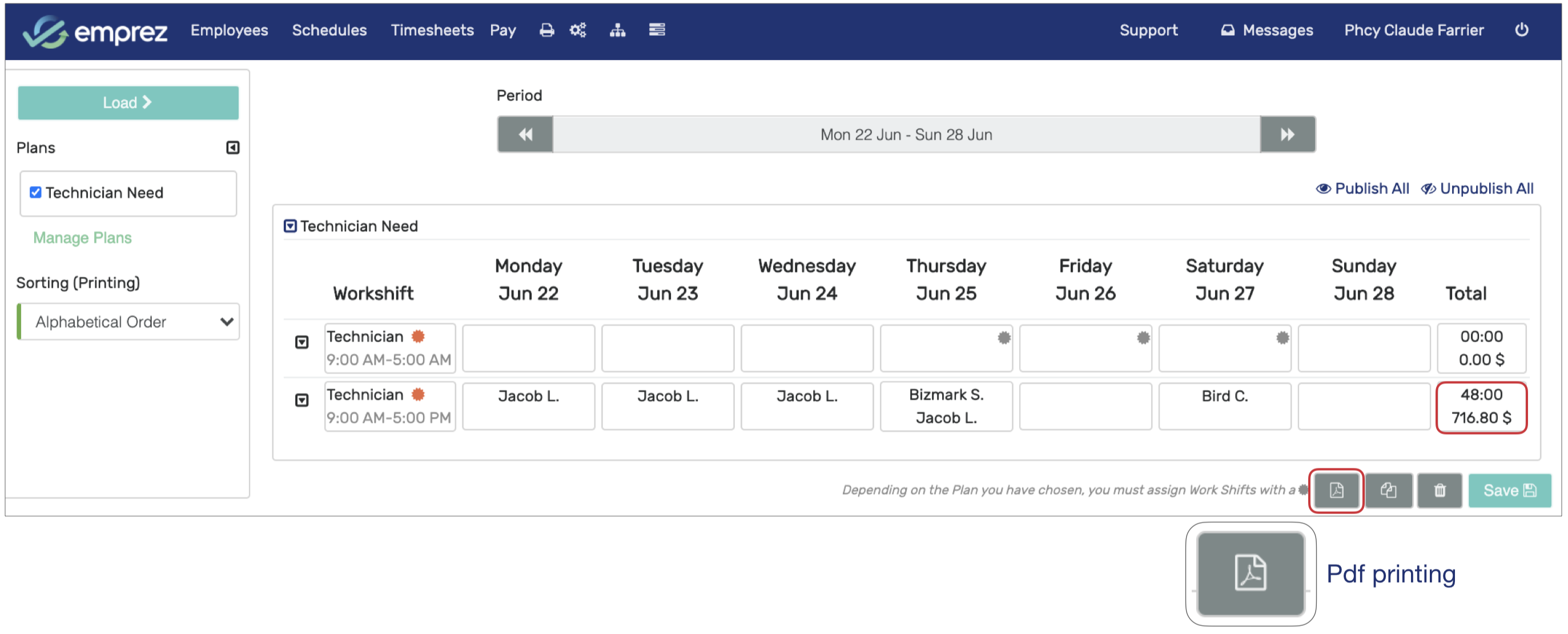Click the trash delete icon button

(x=1439, y=490)
